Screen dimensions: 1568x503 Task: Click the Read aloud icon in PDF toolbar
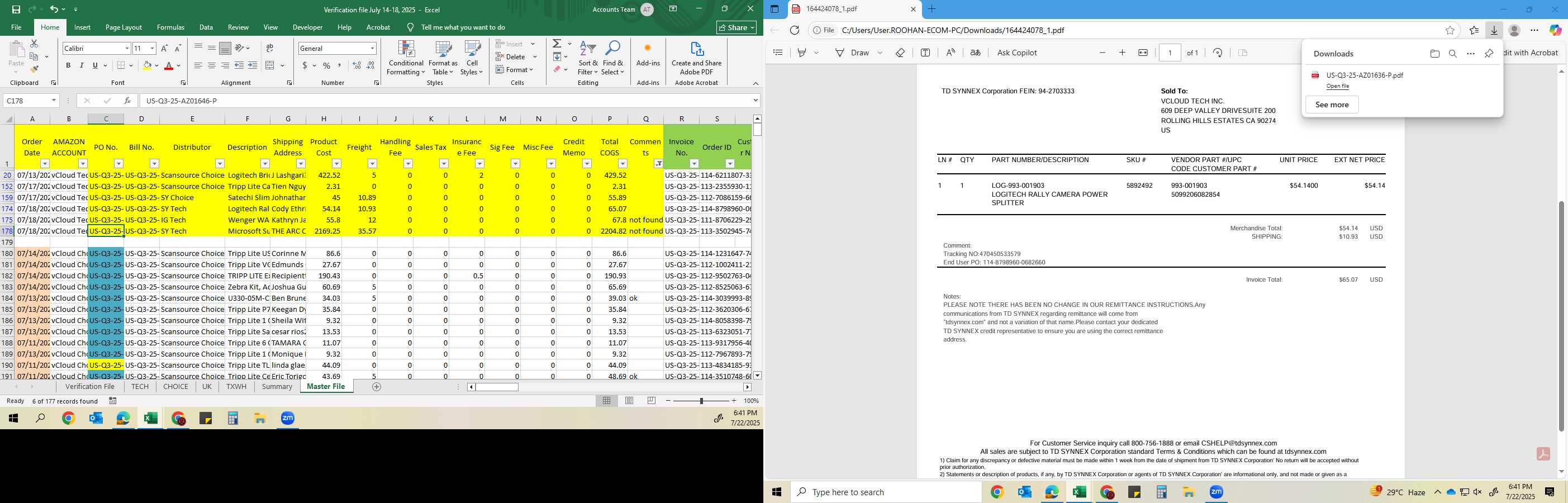click(x=951, y=53)
